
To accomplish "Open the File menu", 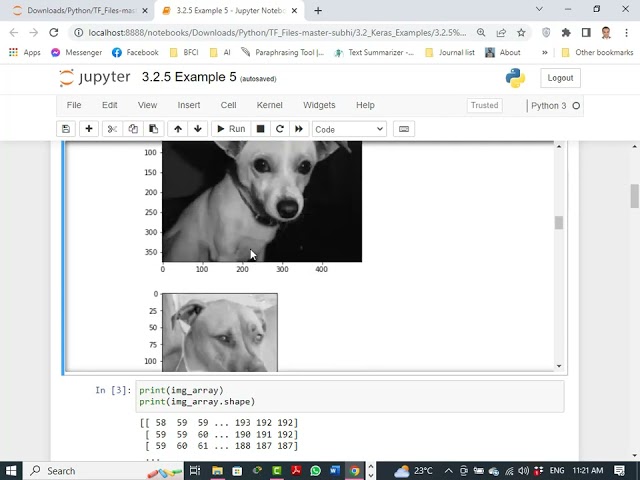I will pos(74,105).
